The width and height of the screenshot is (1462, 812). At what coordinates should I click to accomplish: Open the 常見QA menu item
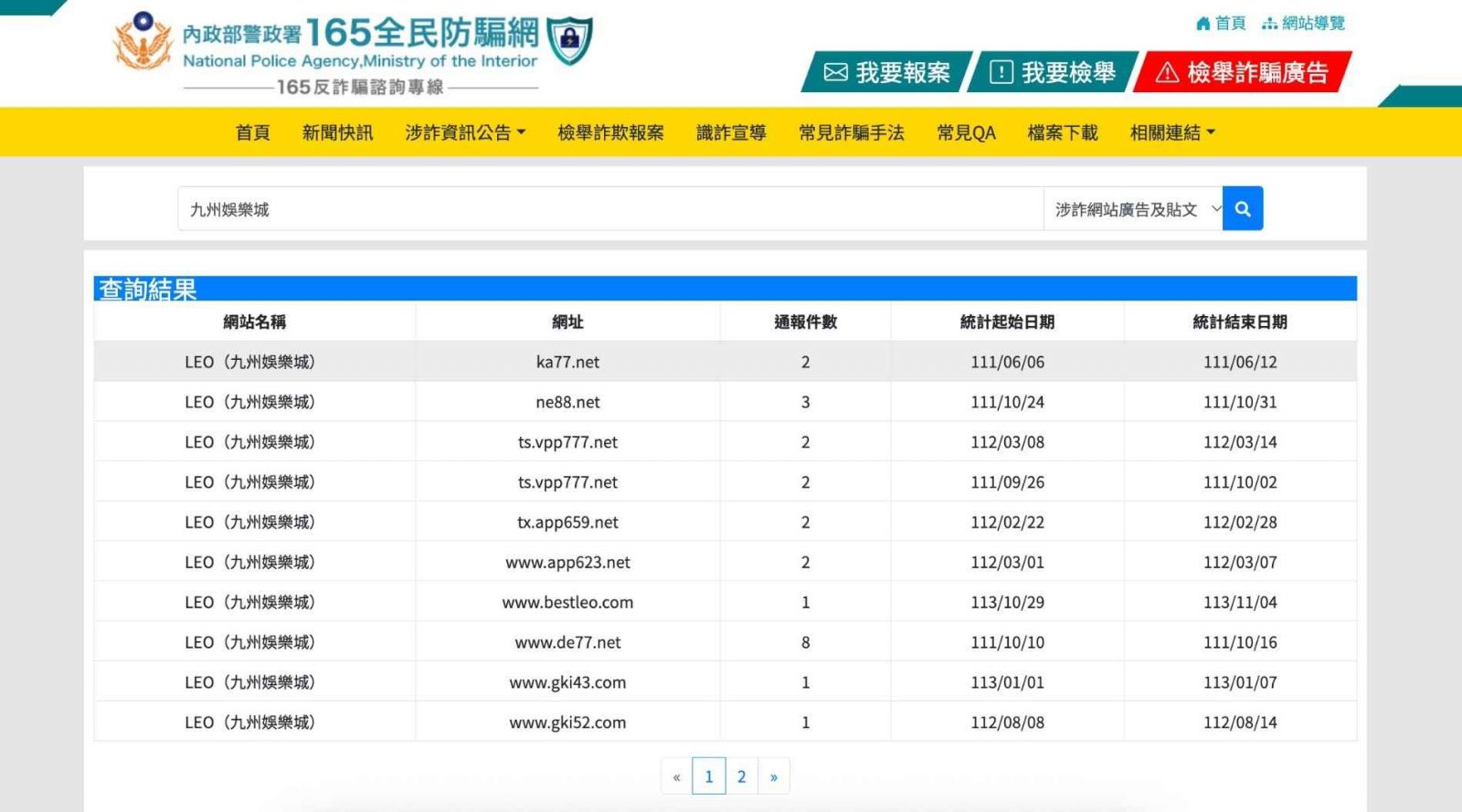point(966,132)
